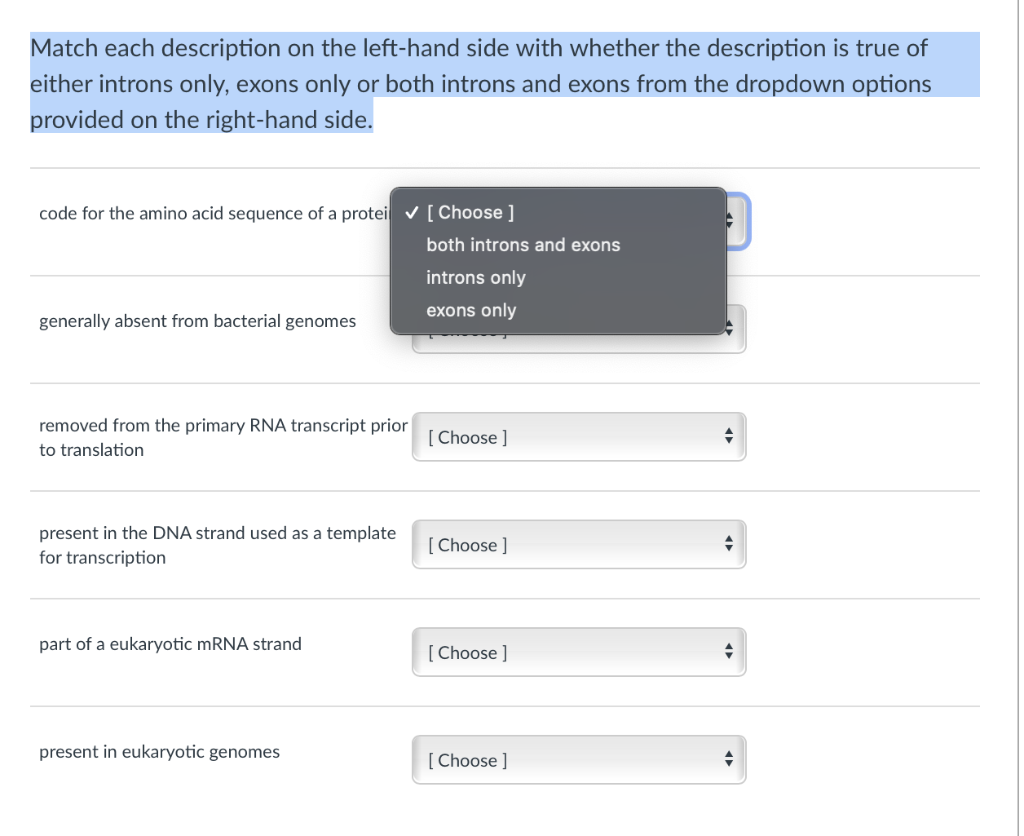The height and width of the screenshot is (836, 1024).
Task: Click the text "generally absent from bacterial genomes"
Action: (197, 321)
